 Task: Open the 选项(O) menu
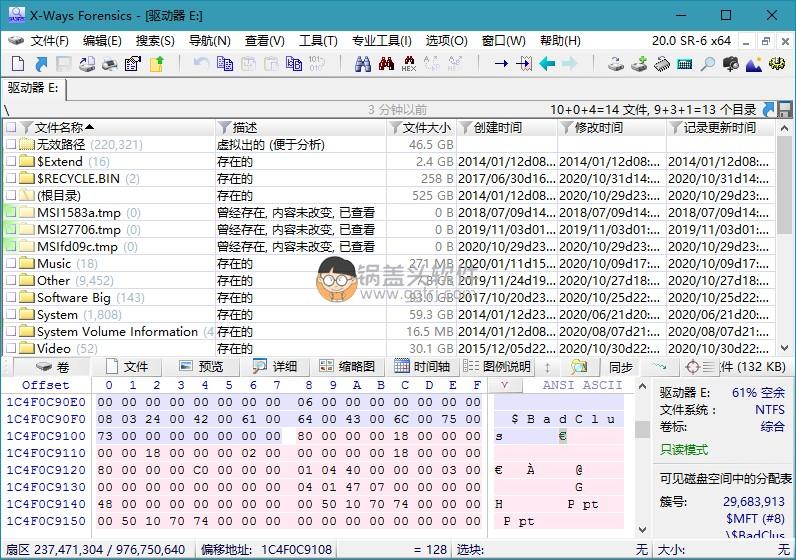(x=447, y=41)
